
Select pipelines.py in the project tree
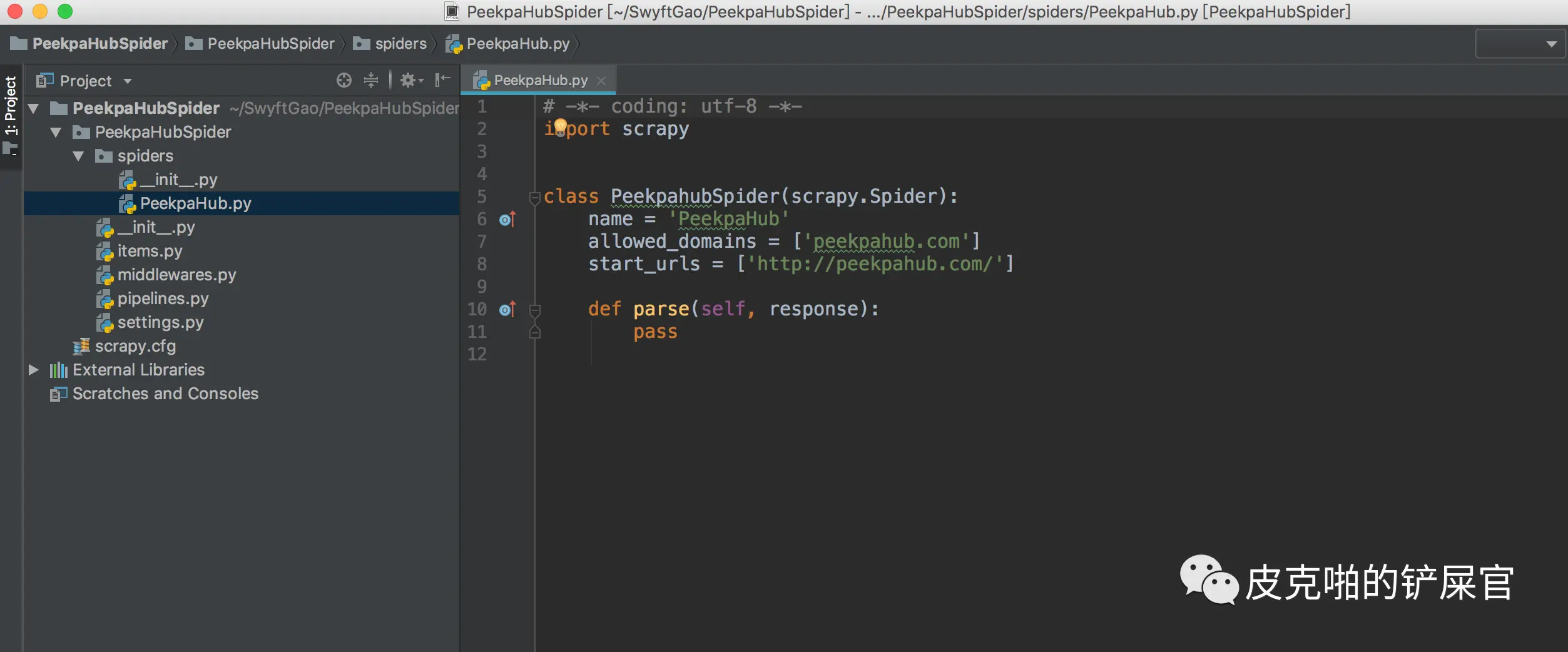point(242,298)
